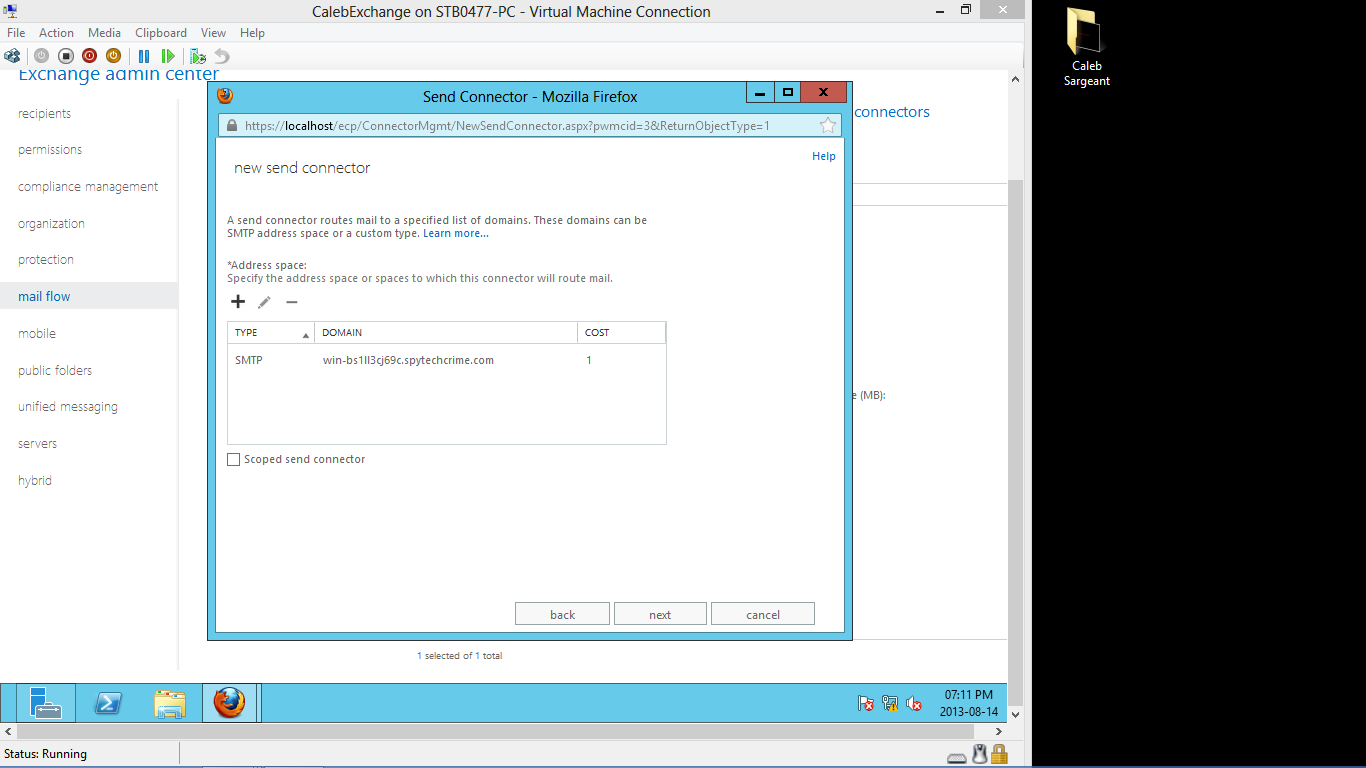Click the padlock icon in the address bar
Screen dimensions: 1366x768
pos(232,125)
